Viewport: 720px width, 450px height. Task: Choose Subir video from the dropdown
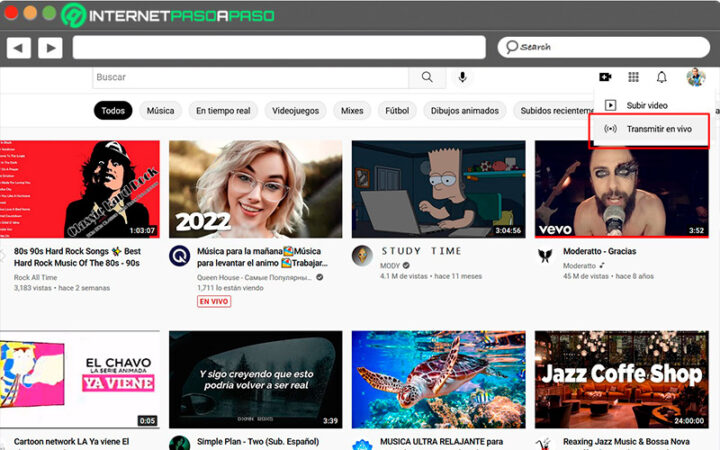point(647,105)
